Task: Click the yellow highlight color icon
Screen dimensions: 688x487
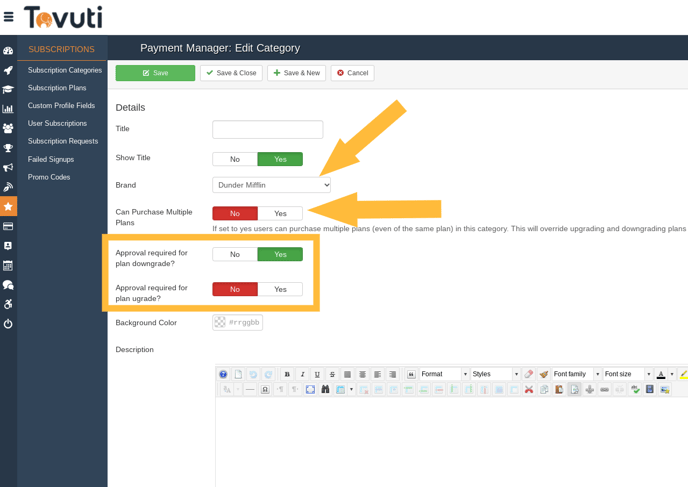Action: click(x=683, y=374)
